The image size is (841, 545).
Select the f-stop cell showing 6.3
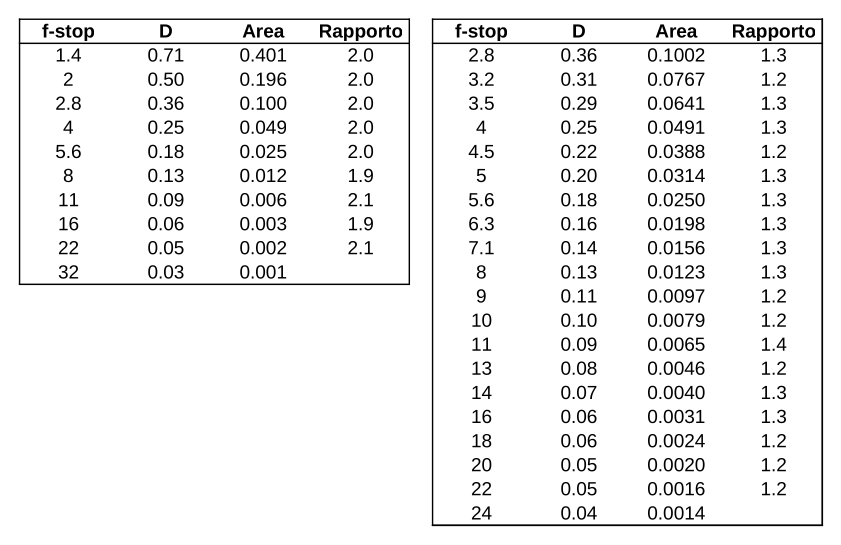(481, 224)
